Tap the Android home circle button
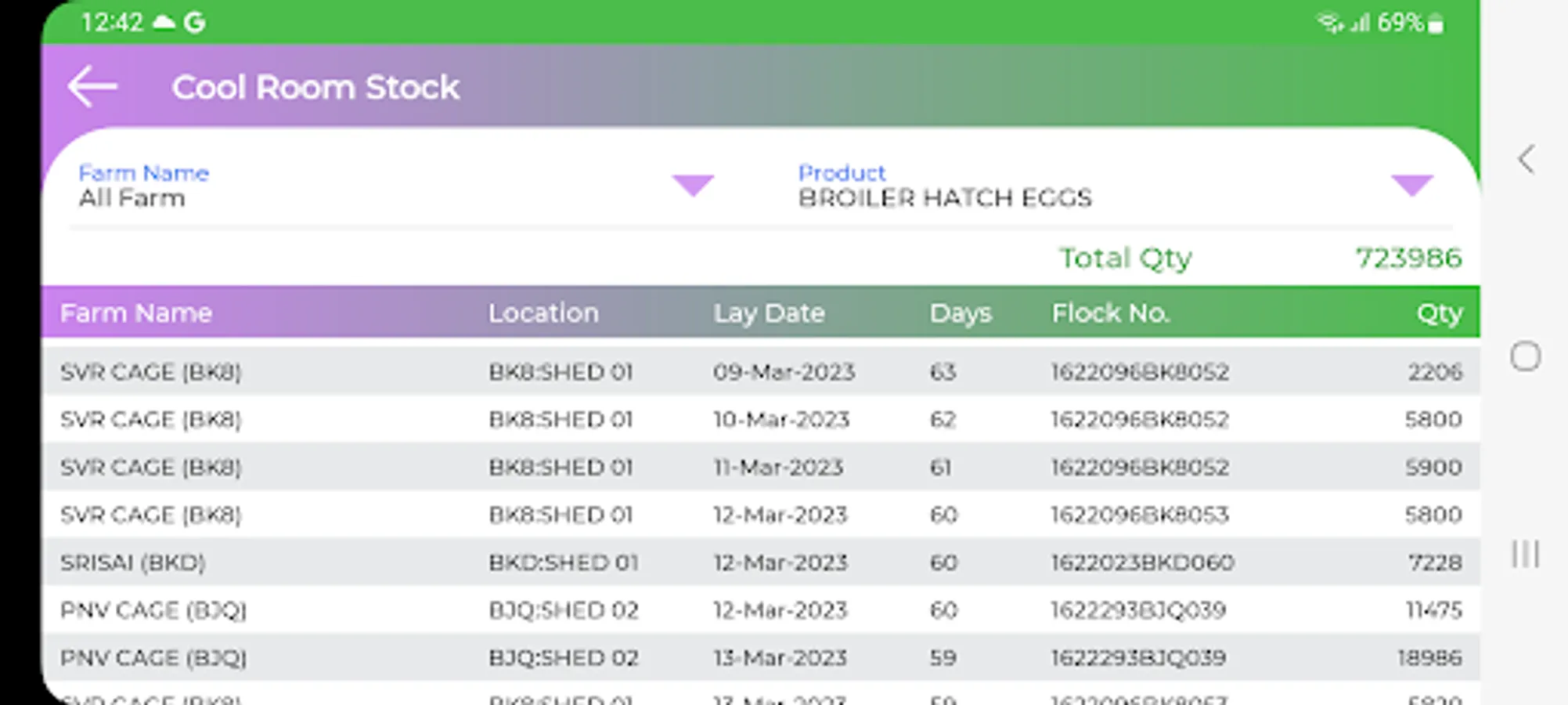1568x705 pixels. click(x=1525, y=357)
